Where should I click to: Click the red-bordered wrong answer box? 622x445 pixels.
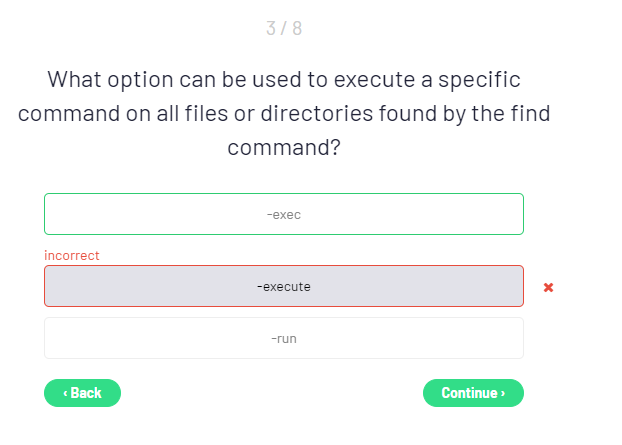pyautogui.click(x=284, y=286)
